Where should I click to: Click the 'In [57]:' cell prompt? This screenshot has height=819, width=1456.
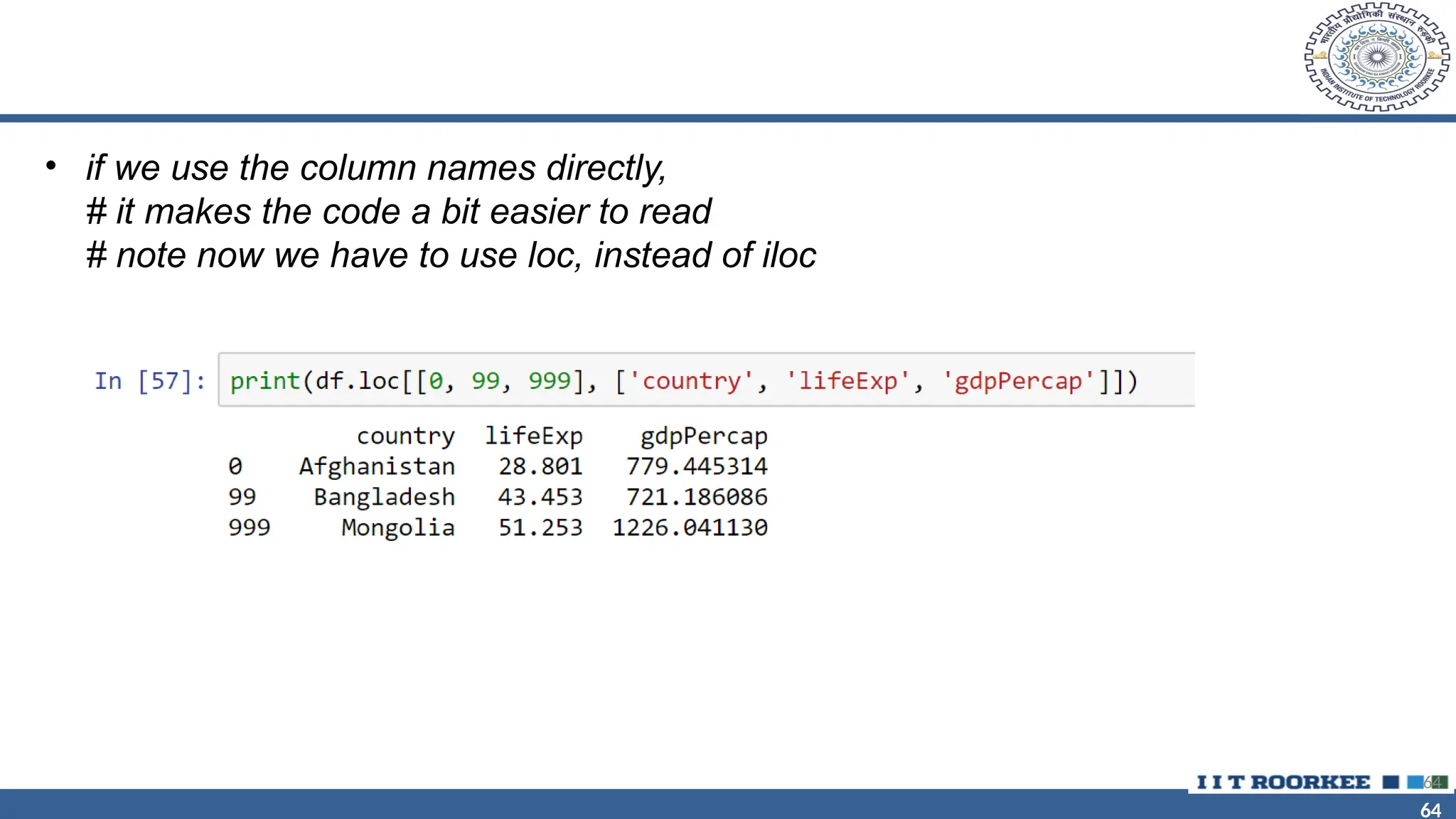[150, 381]
